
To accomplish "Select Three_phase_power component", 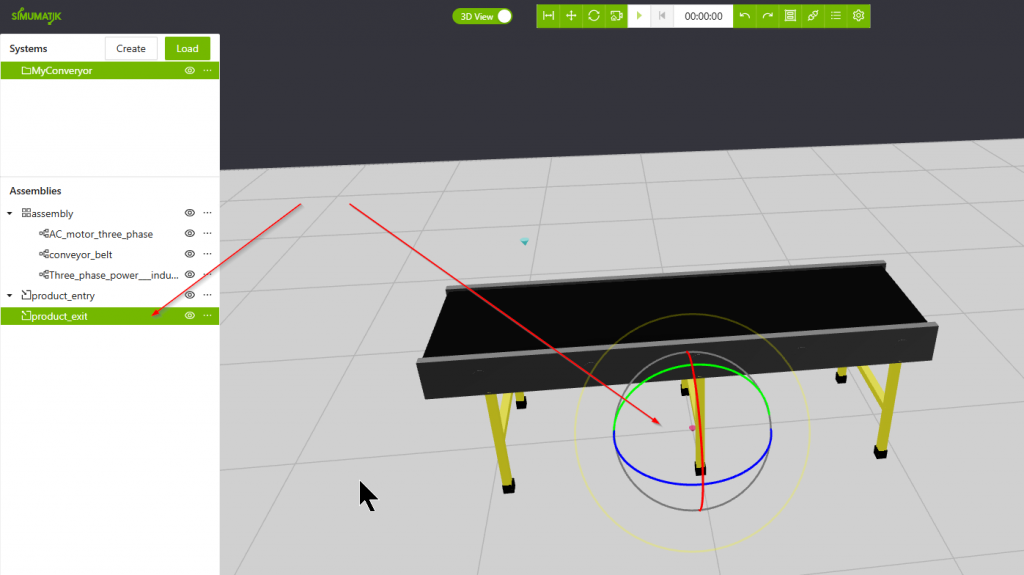I will click(114, 275).
